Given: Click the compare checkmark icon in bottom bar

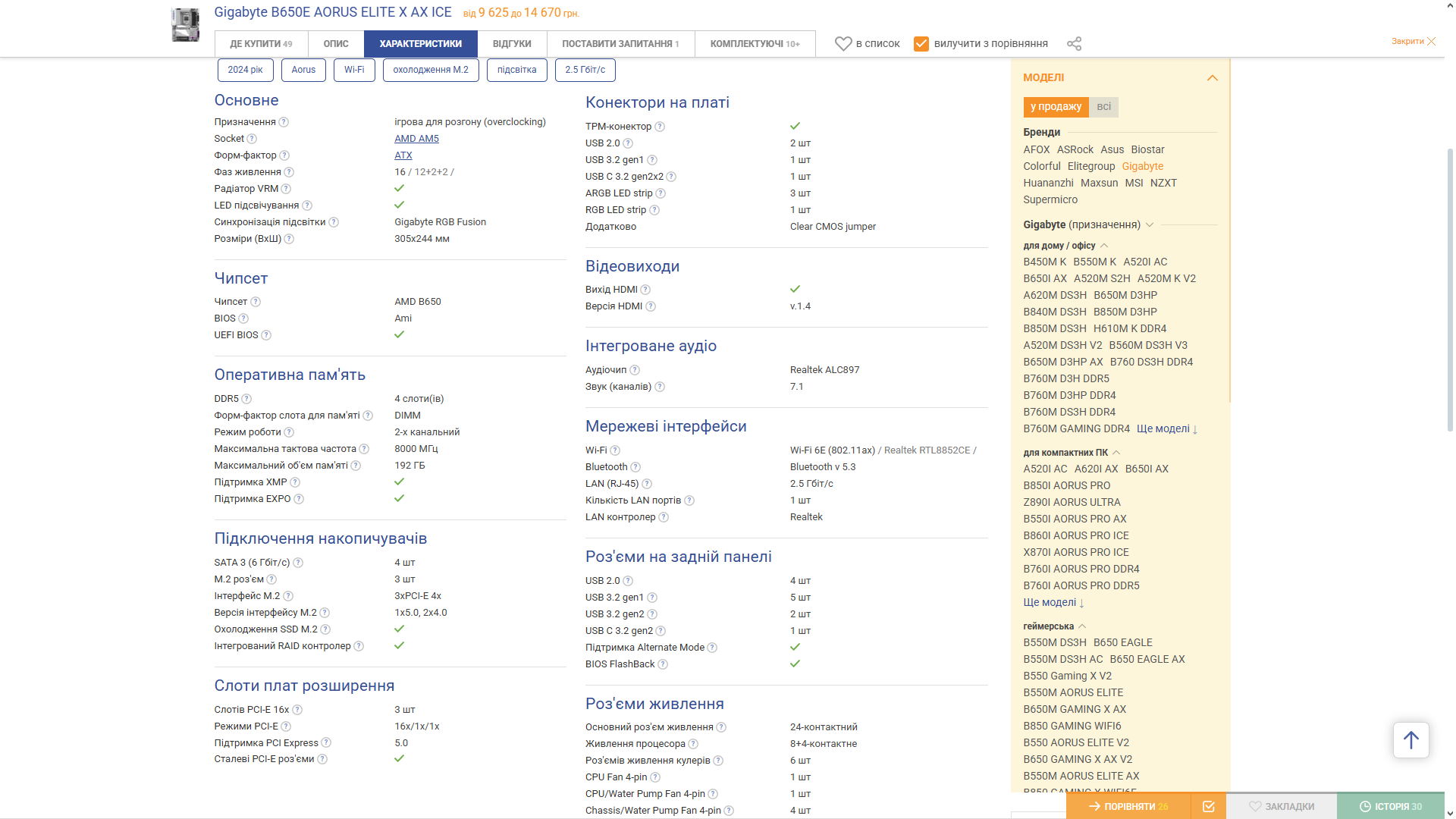Looking at the screenshot, I should point(1209,806).
